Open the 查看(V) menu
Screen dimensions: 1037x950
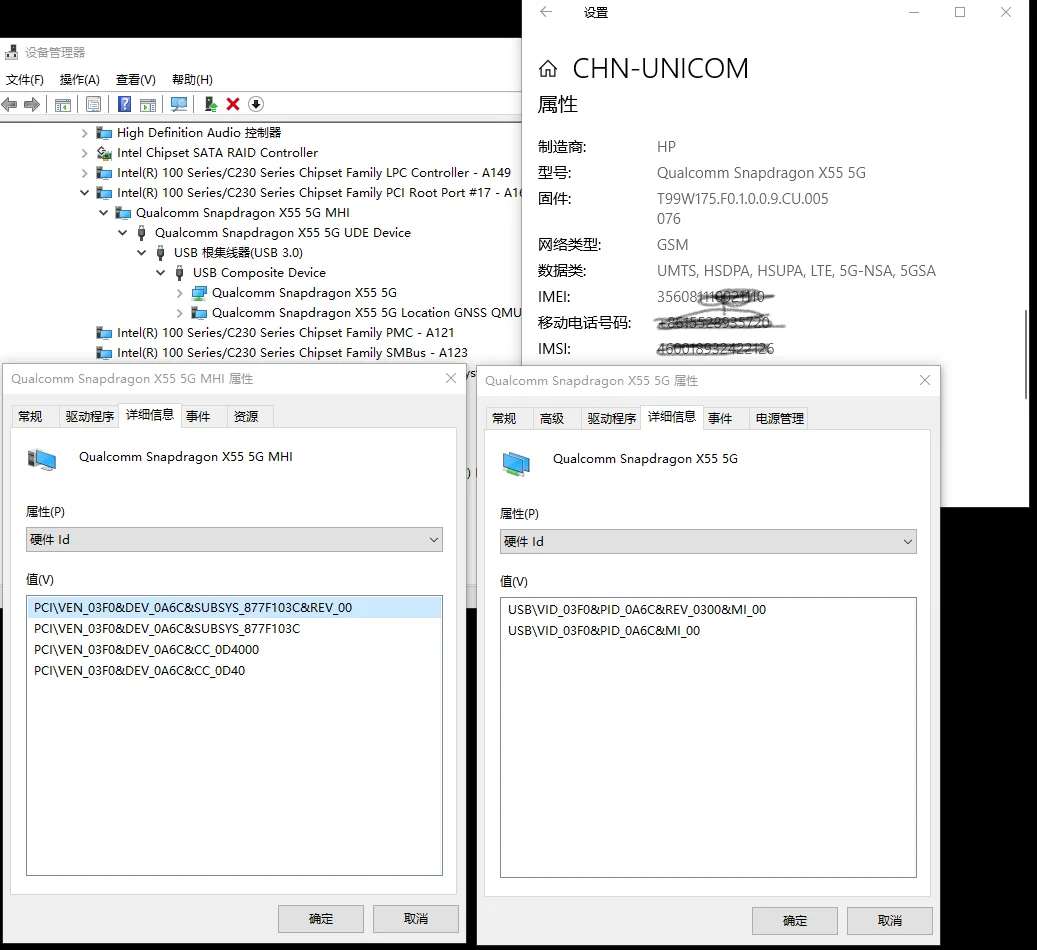coord(136,80)
